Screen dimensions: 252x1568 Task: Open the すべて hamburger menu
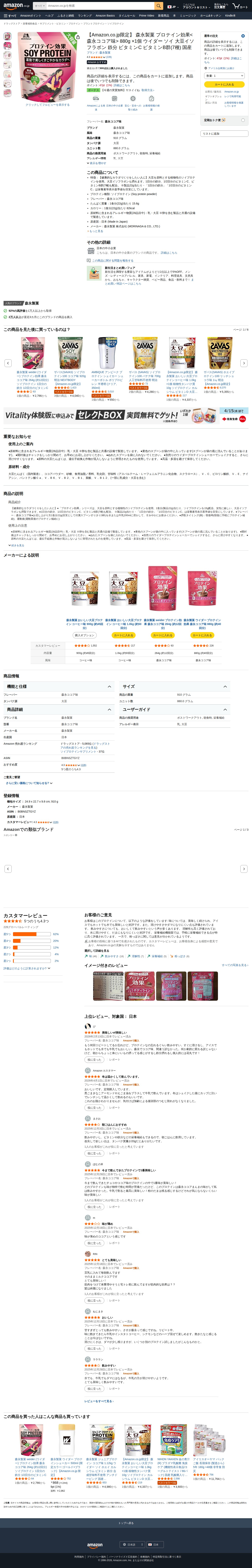point(10,16)
